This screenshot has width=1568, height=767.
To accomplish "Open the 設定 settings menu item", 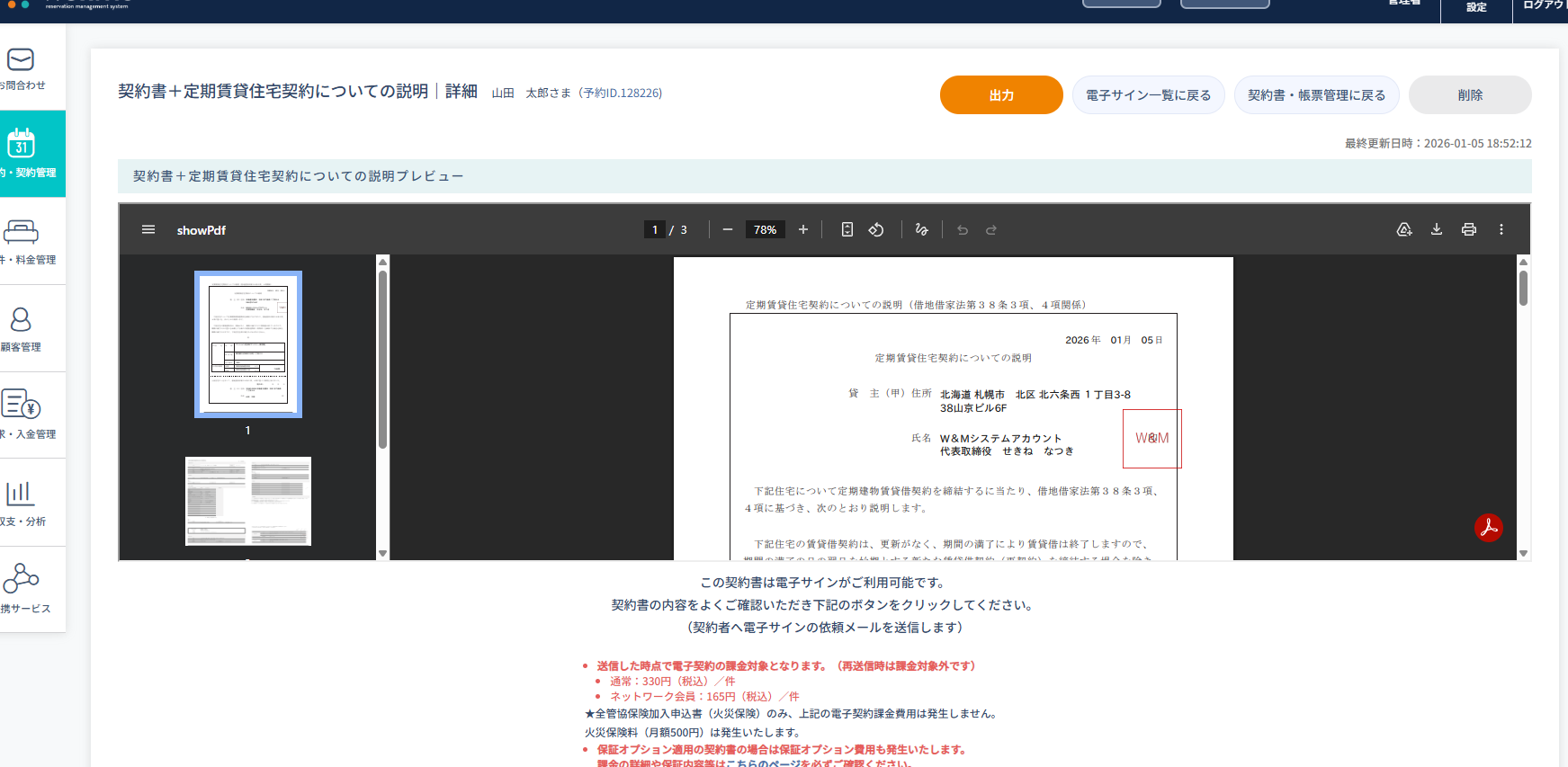I will pos(1476,7).
